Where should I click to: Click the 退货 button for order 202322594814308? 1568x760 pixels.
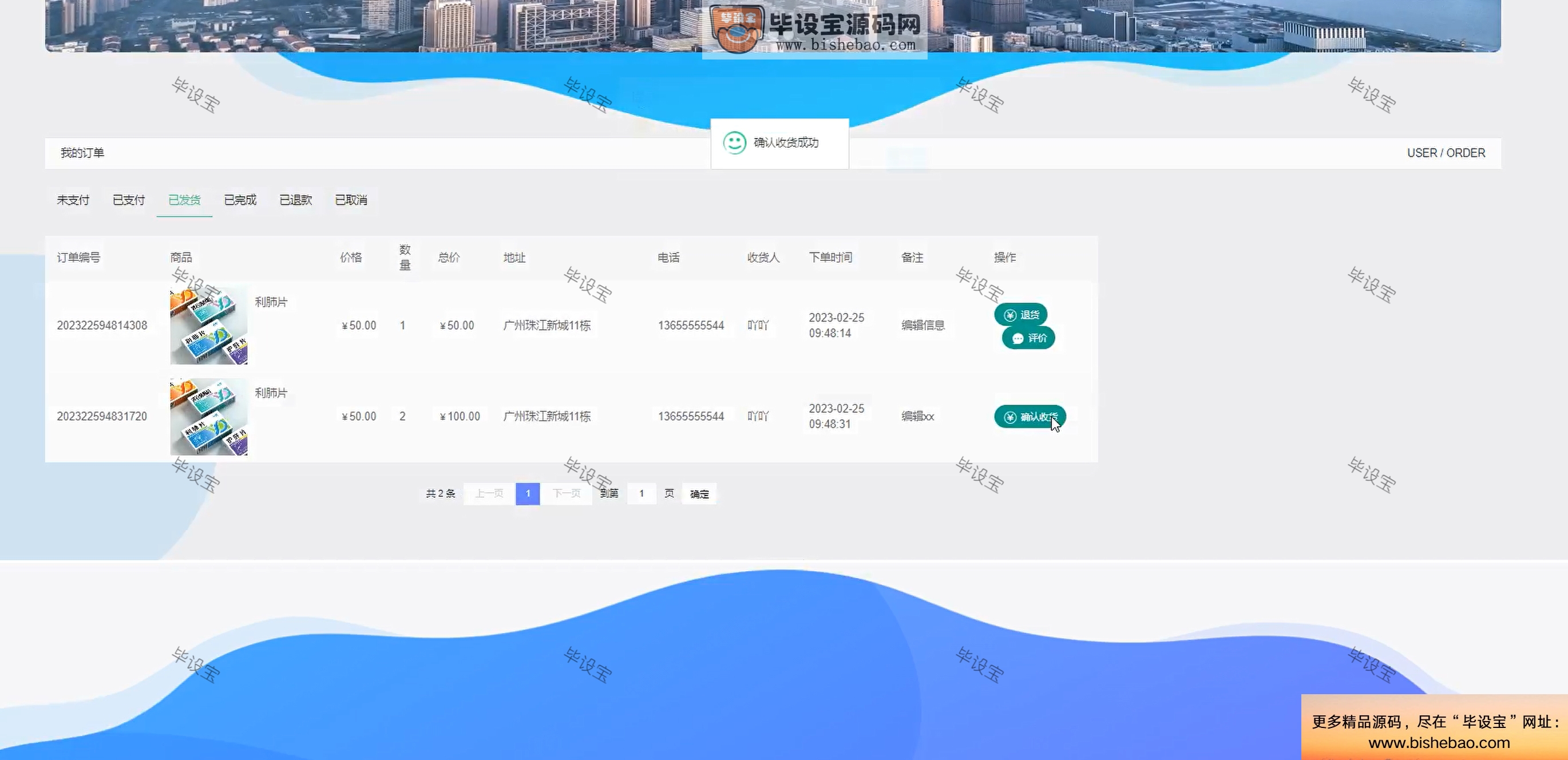1021,315
